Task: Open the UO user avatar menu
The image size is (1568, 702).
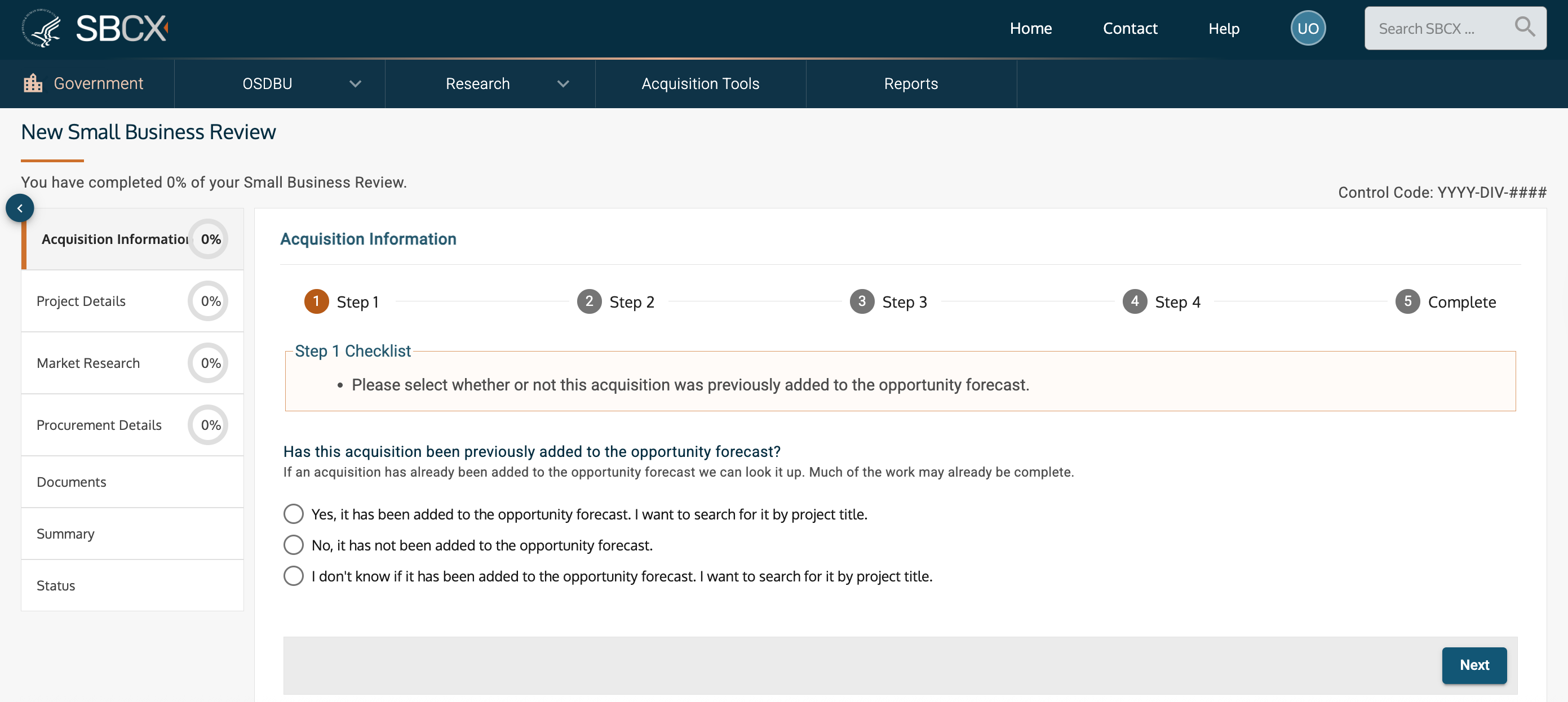Action: click(1308, 28)
